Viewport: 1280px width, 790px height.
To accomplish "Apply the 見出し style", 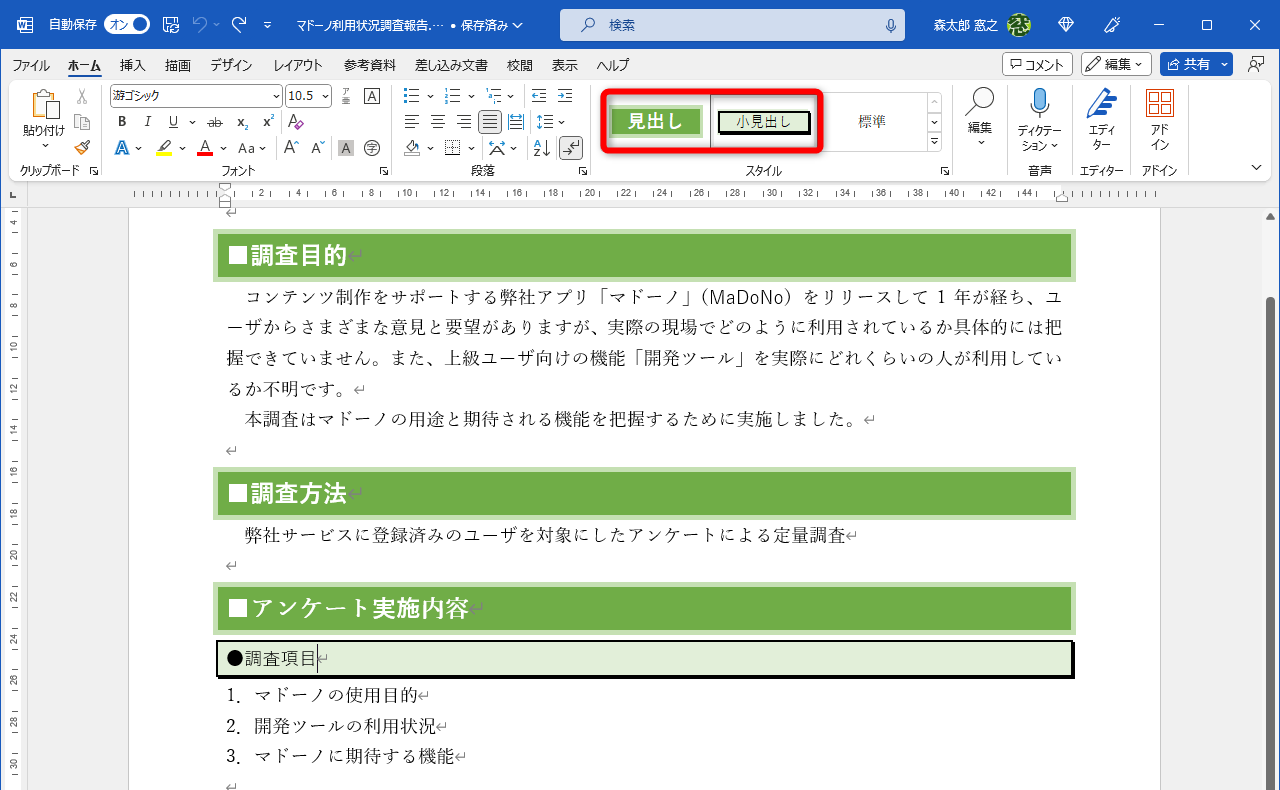I will pos(655,121).
